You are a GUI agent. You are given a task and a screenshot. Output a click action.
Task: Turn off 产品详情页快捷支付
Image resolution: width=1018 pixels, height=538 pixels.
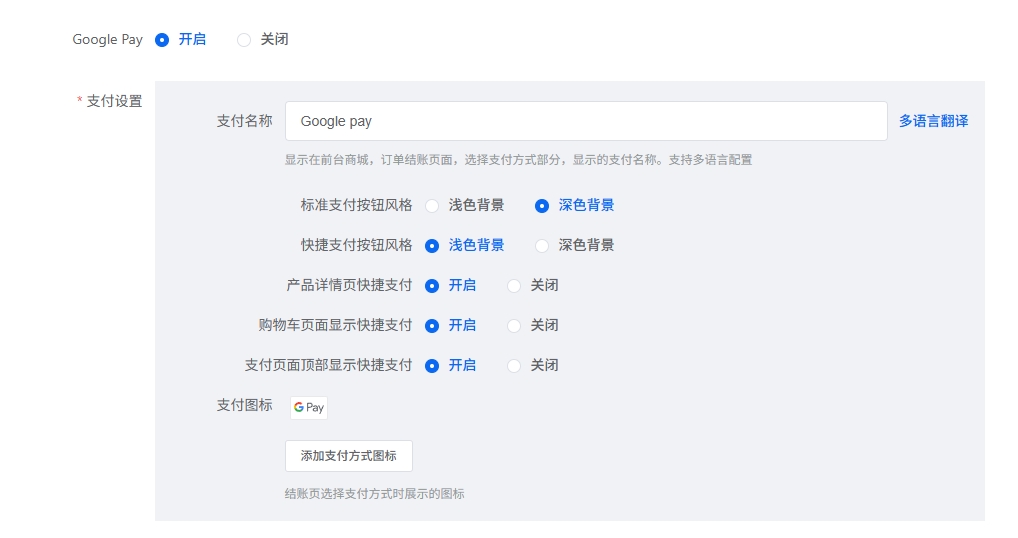(x=514, y=286)
